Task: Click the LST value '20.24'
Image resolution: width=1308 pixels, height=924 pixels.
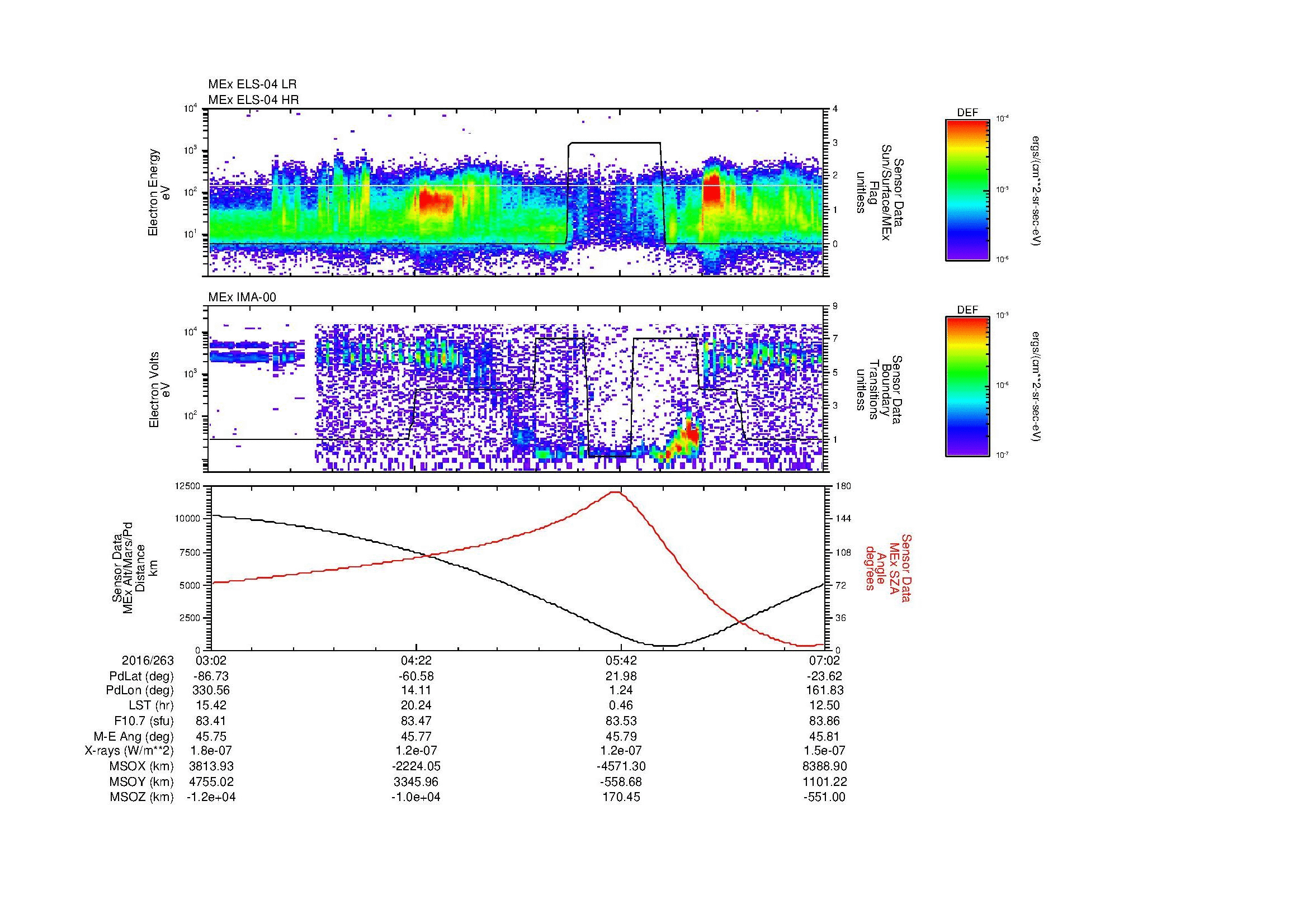Action: (x=416, y=706)
